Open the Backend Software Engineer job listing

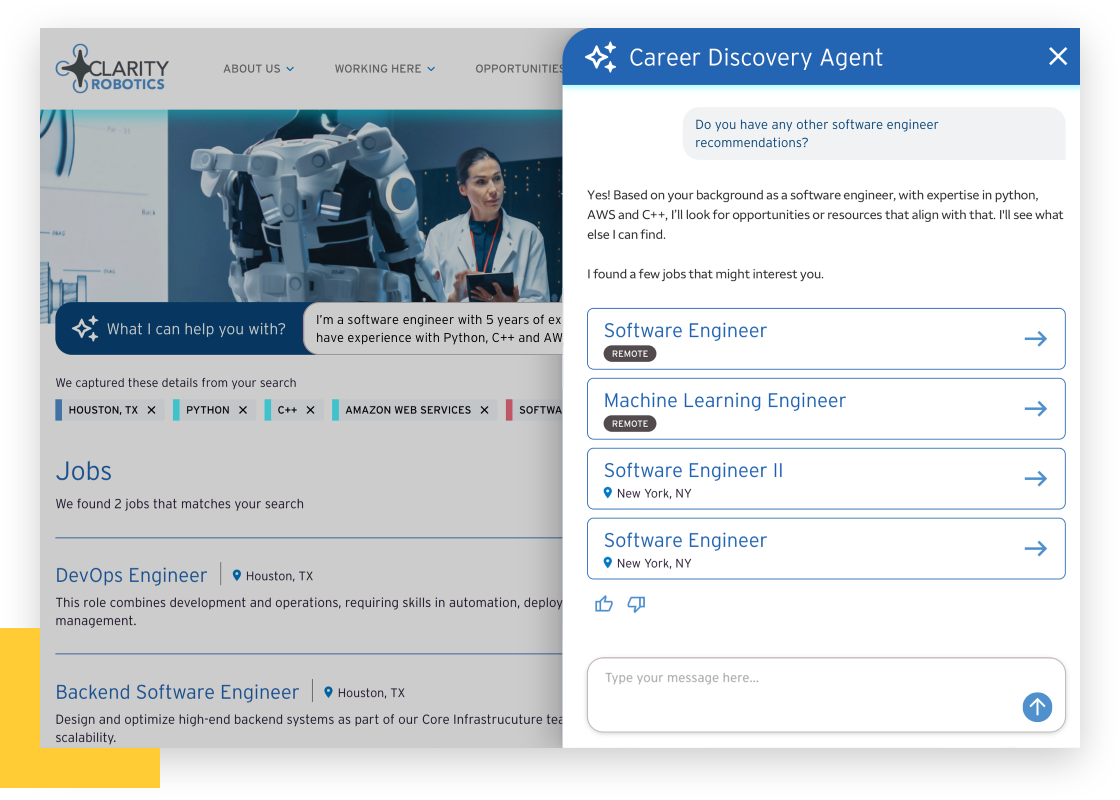tap(177, 692)
